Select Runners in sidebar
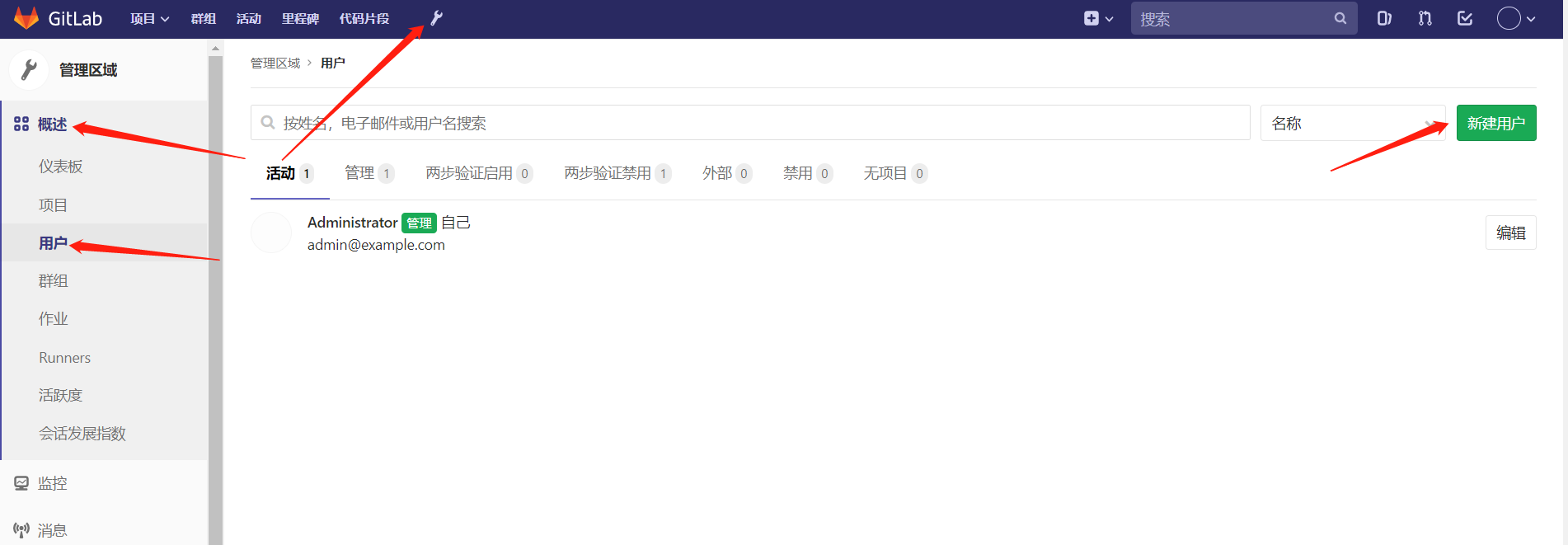This screenshot has height=545, width=1568. 64,357
